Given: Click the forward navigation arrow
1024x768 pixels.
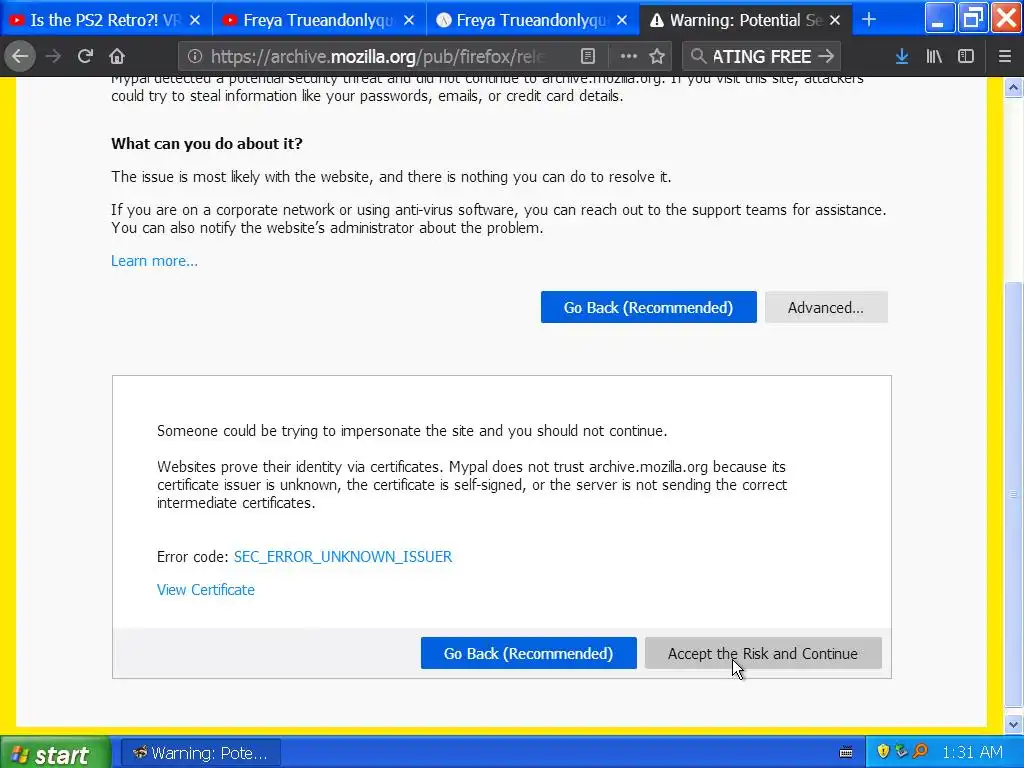Looking at the screenshot, I should click(x=54, y=56).
